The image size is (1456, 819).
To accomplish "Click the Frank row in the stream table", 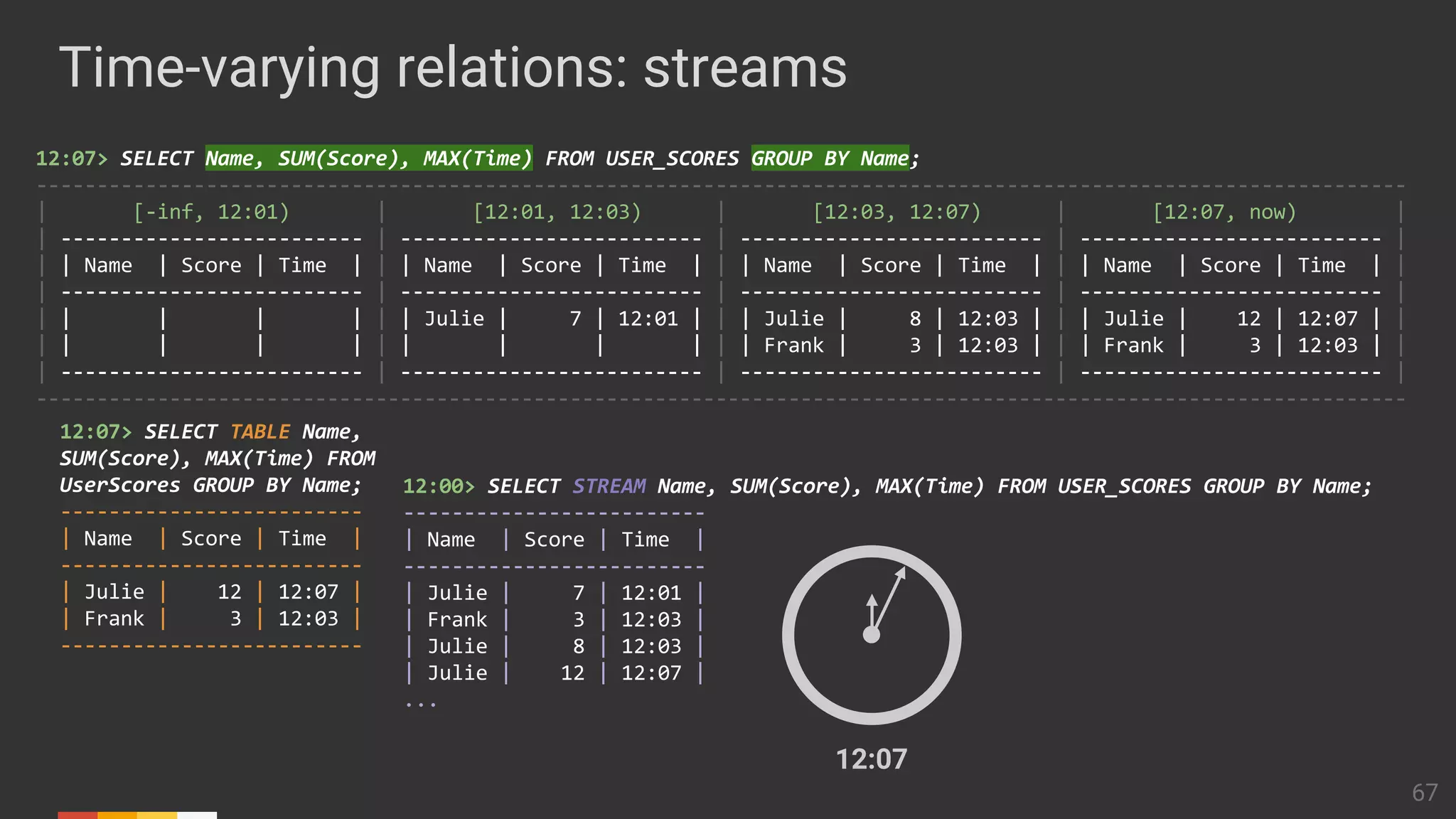I will point(457,619).
